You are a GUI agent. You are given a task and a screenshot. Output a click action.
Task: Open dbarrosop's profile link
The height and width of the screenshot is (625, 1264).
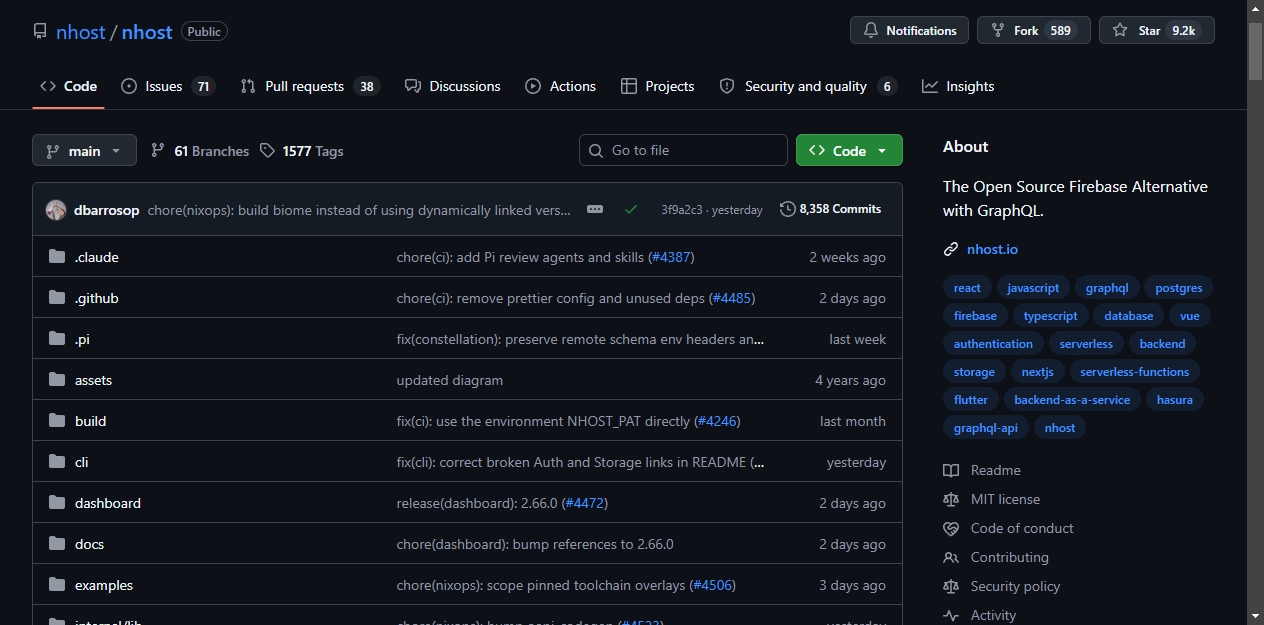106,210
